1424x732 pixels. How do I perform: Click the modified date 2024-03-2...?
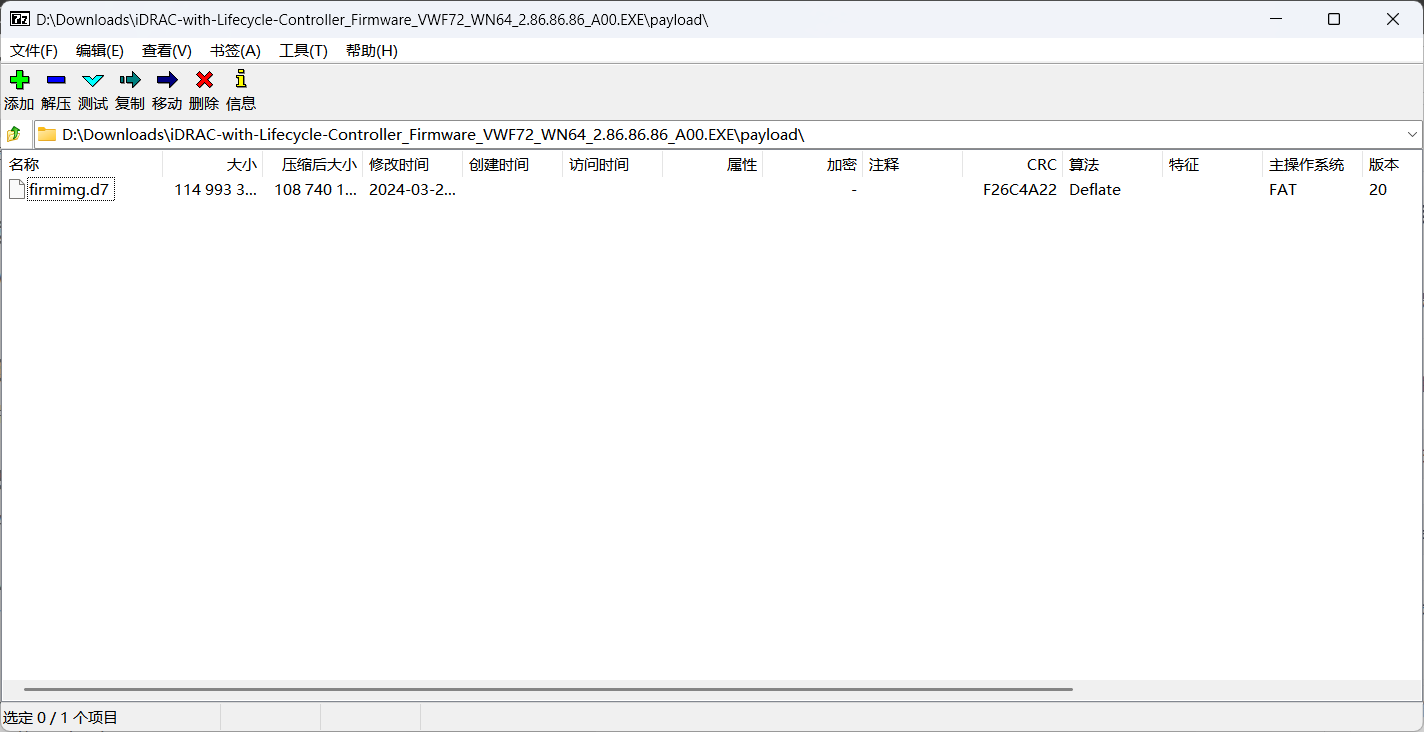tap(412, 190)
